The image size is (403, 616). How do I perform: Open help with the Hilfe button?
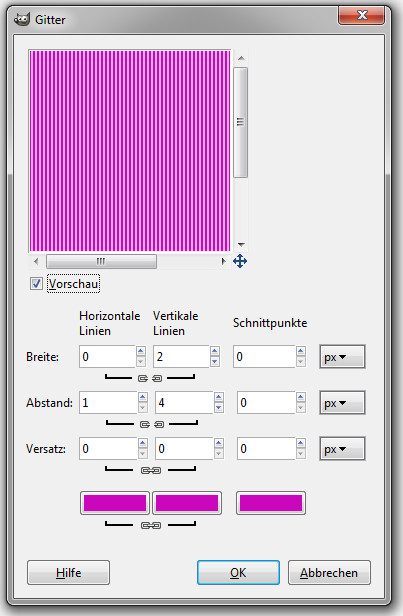coord(68,572)
